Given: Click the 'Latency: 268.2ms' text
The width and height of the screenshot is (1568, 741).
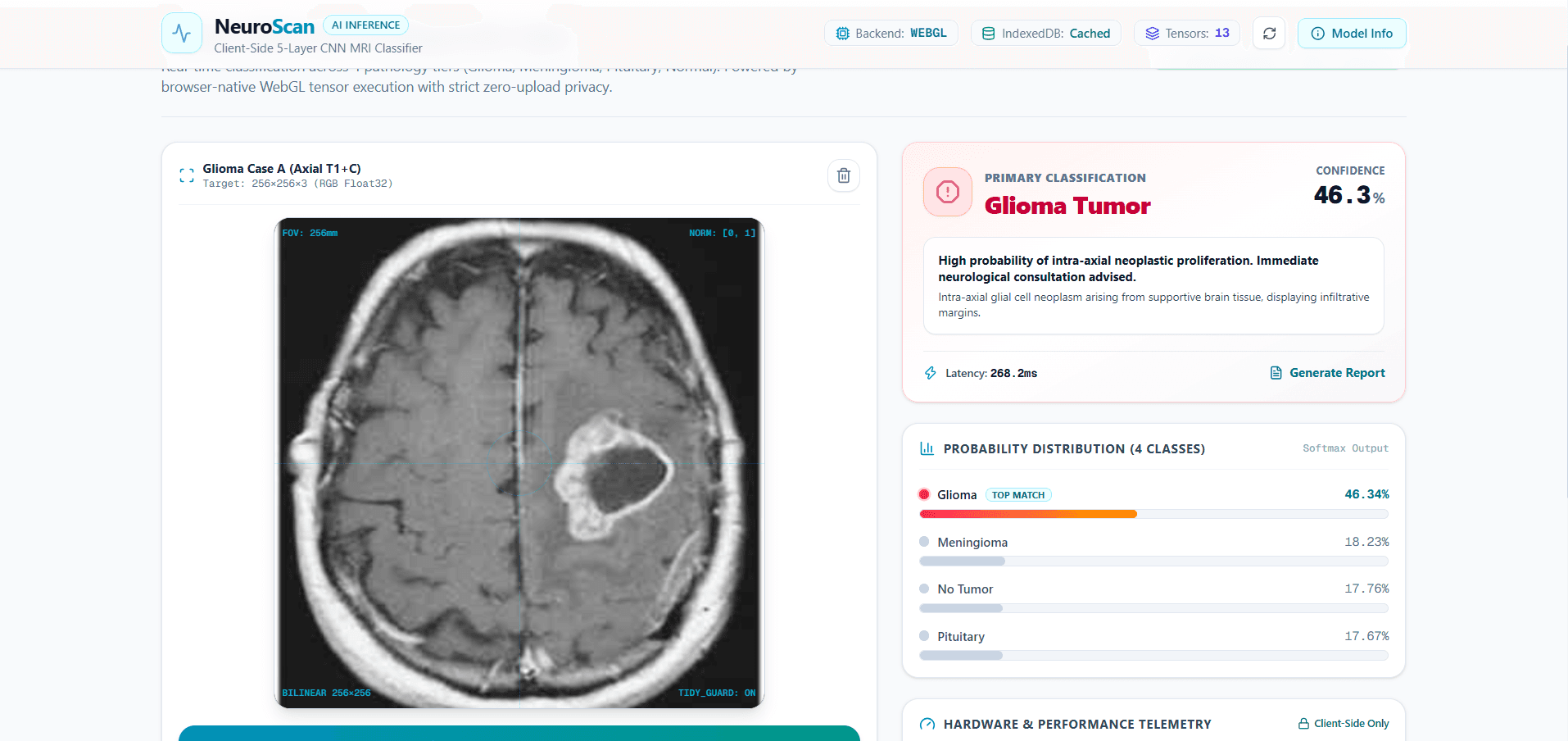Looking at the screenshot, I should [991, 373].
